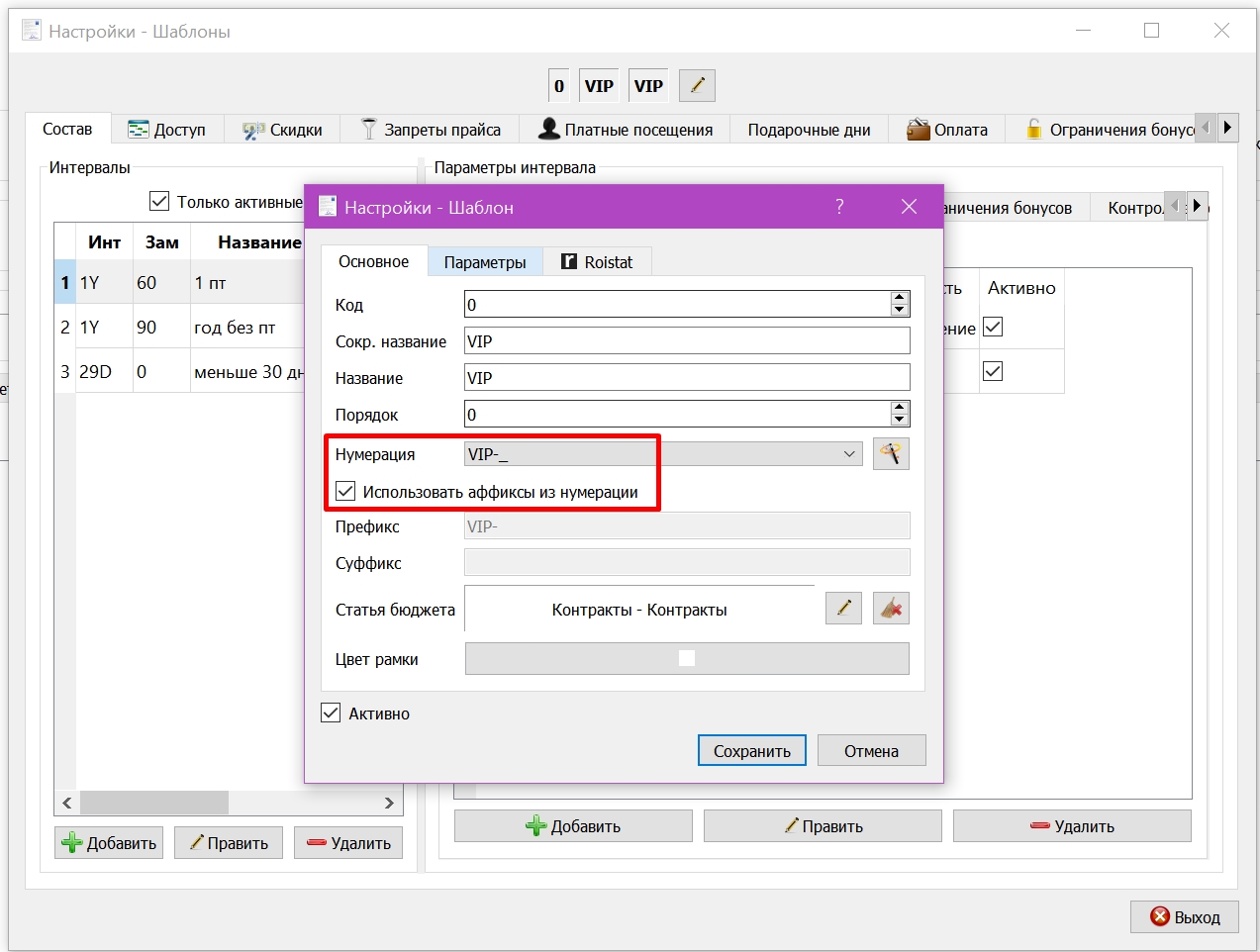Exit with the Выход button
This screenshot has height=952, width=1260.
(1185, 917)
